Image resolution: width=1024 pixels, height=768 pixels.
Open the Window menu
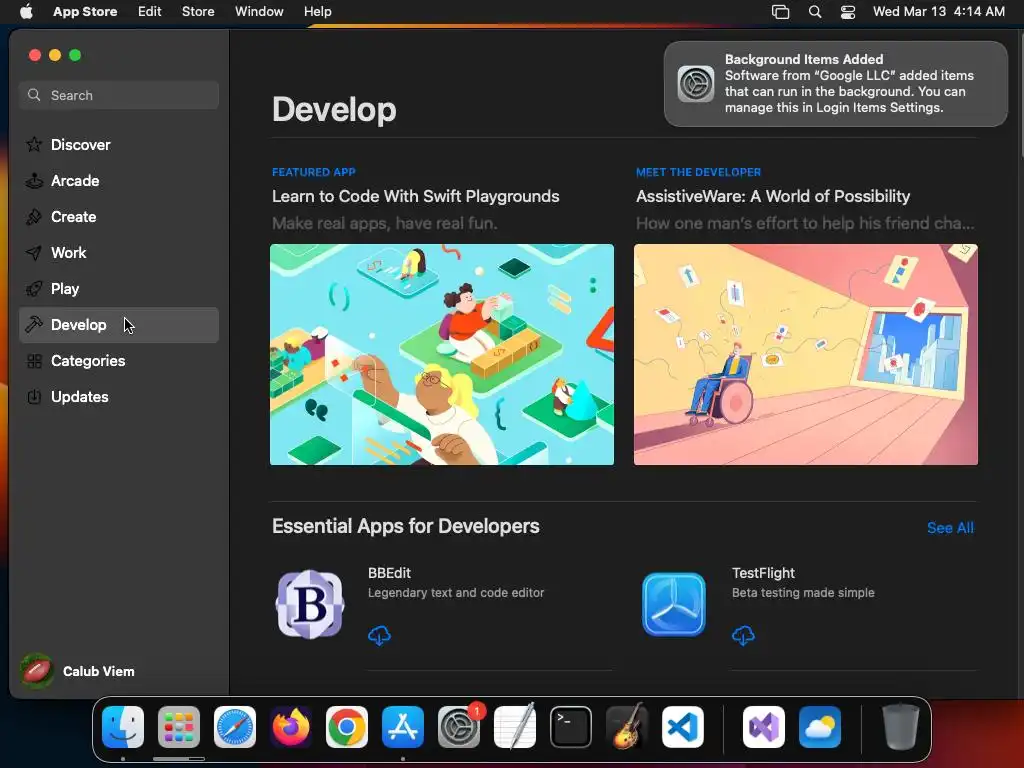tap(259, 11)
